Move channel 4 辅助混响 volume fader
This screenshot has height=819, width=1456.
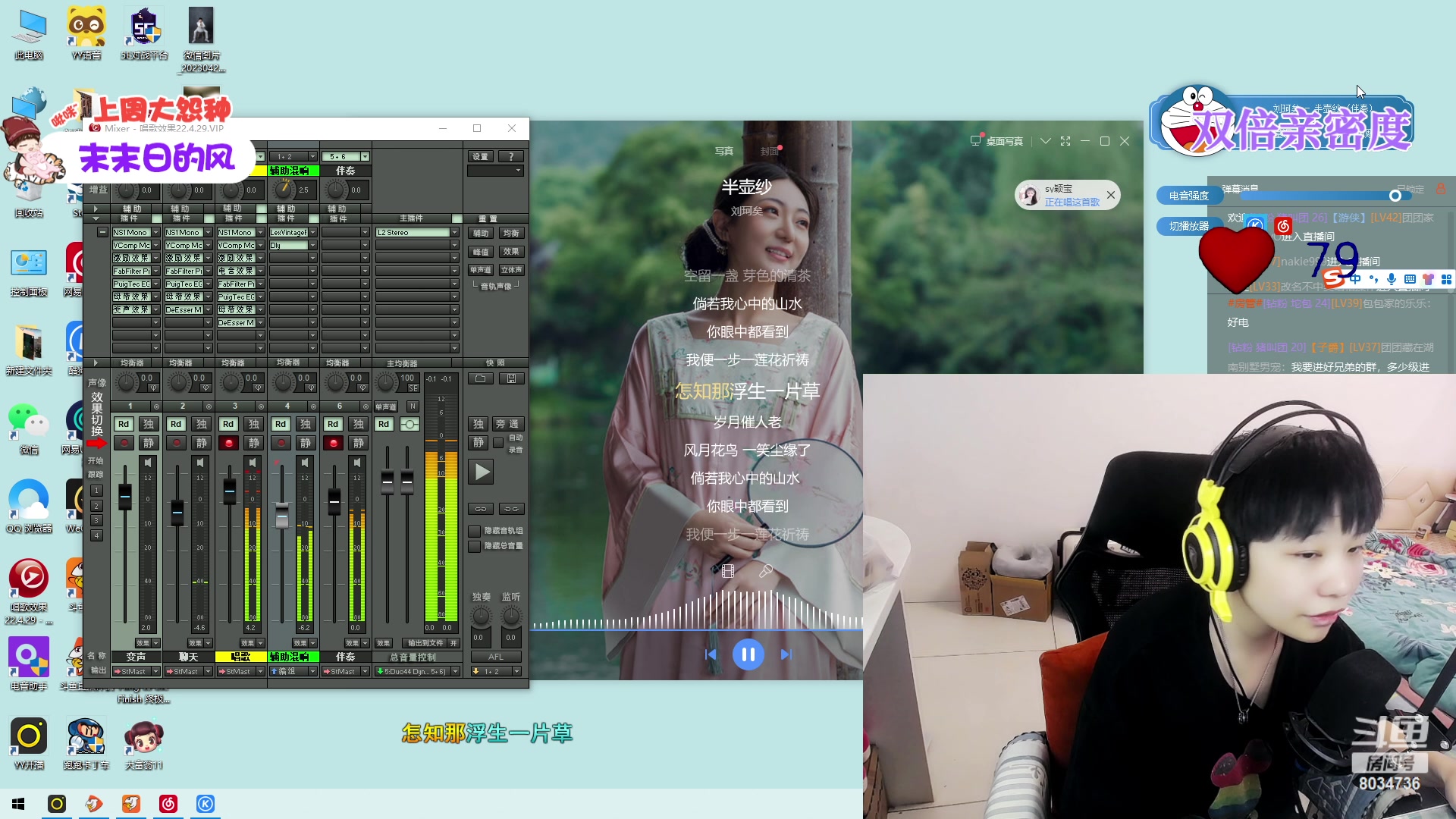pos(282,516)
